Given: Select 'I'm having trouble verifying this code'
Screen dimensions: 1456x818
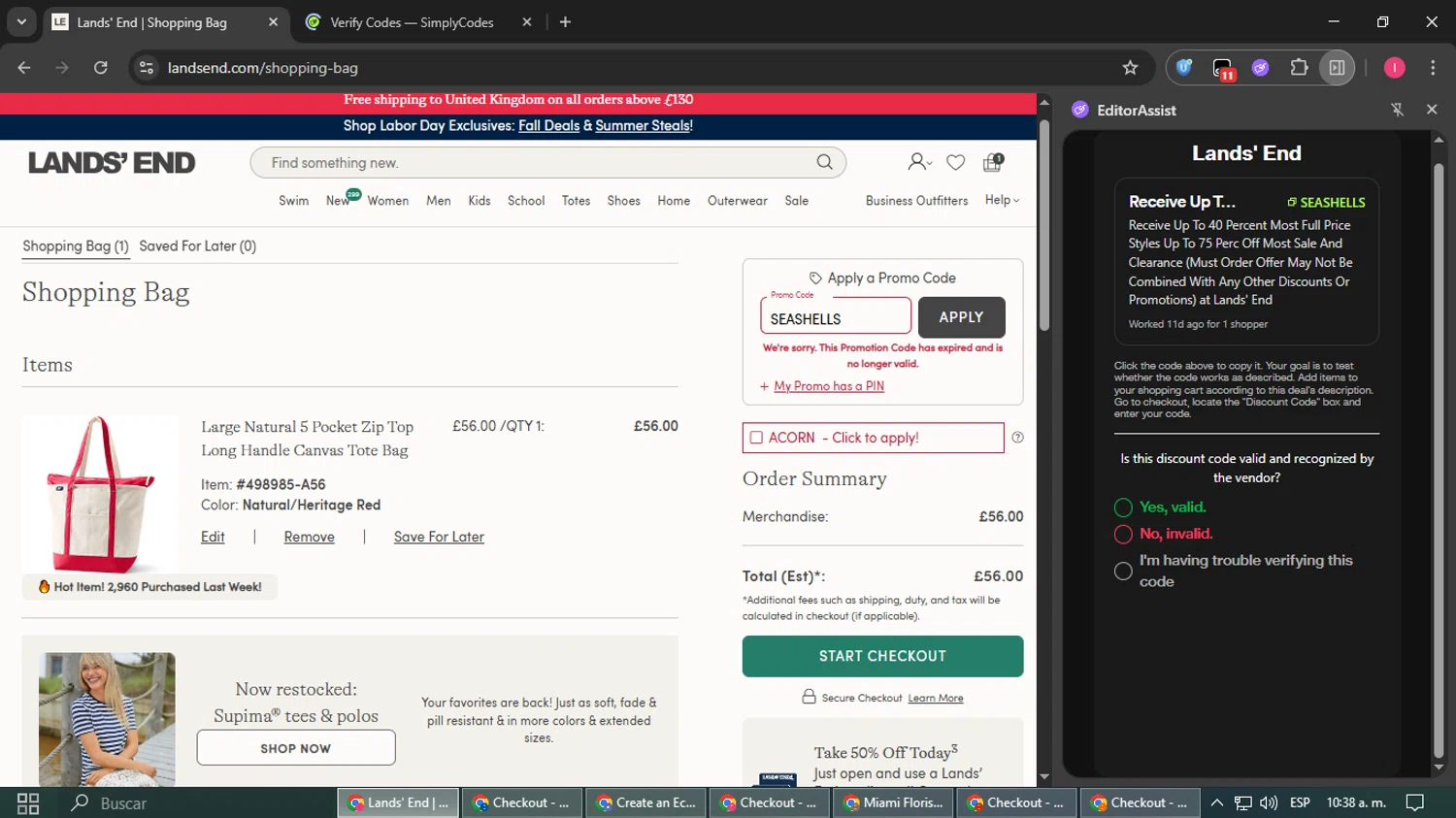Looking at the screenshot, I should pyautogui.click(x=1123, y=572).
